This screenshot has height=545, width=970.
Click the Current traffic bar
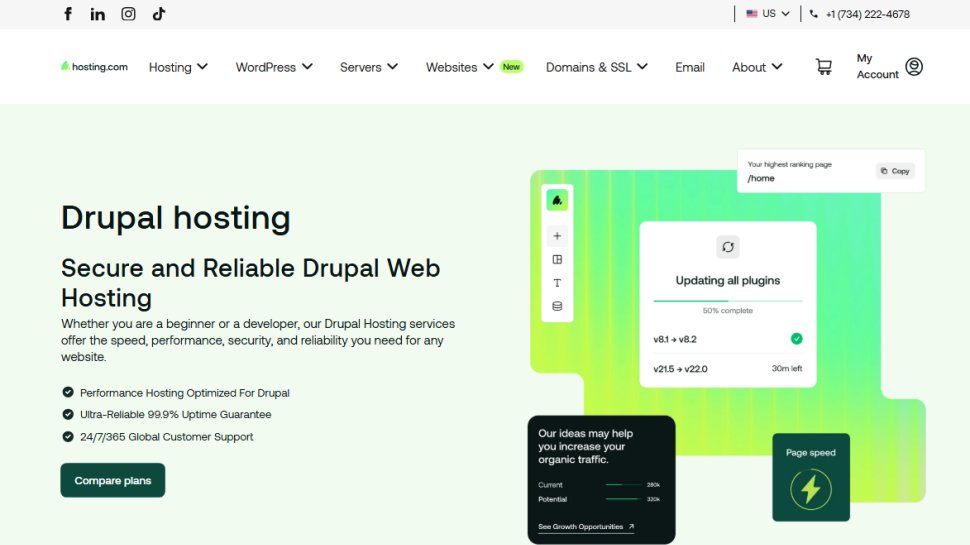click(x=624, y=484)
